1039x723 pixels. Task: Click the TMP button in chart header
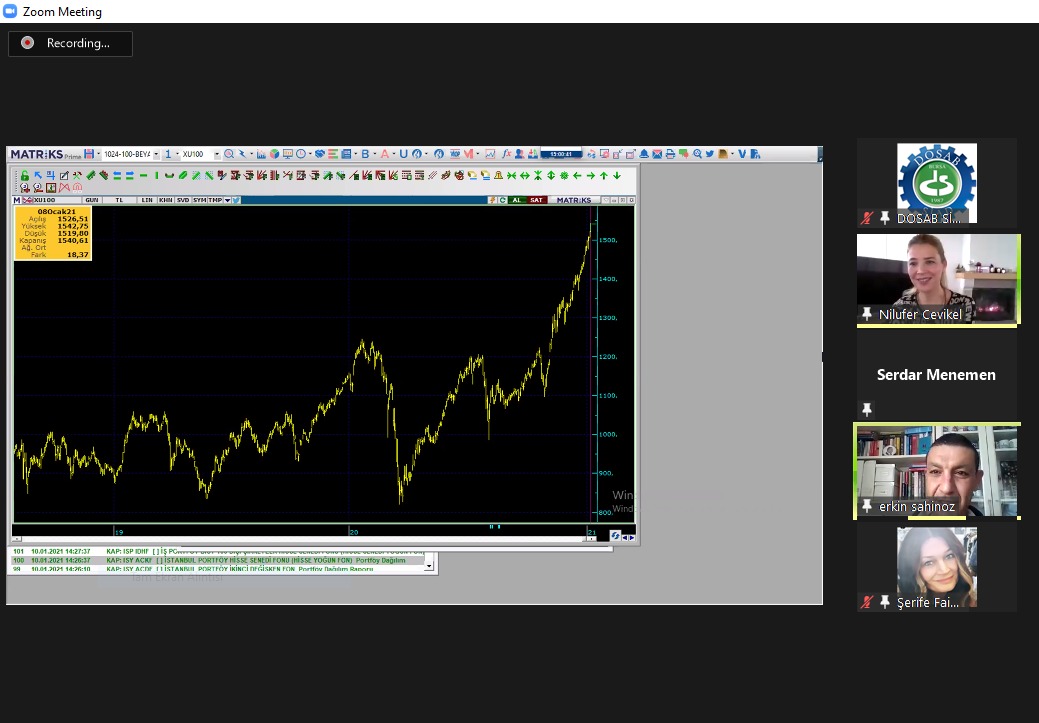click(215, 200)
